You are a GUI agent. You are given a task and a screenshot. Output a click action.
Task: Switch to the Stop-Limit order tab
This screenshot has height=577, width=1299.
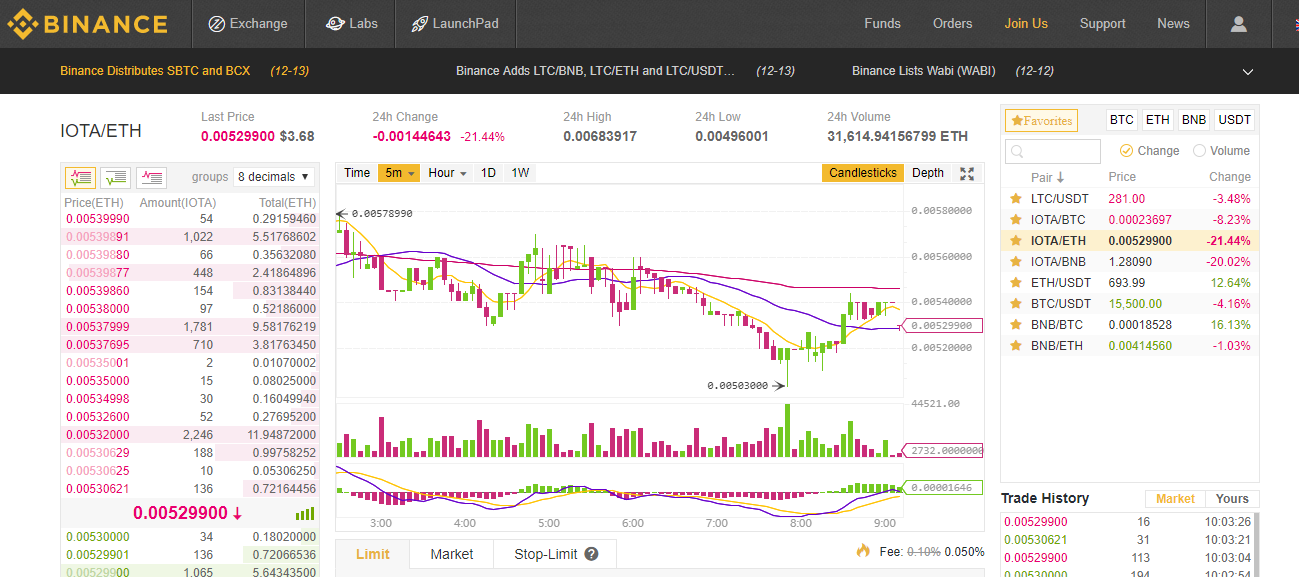(555, 554)
